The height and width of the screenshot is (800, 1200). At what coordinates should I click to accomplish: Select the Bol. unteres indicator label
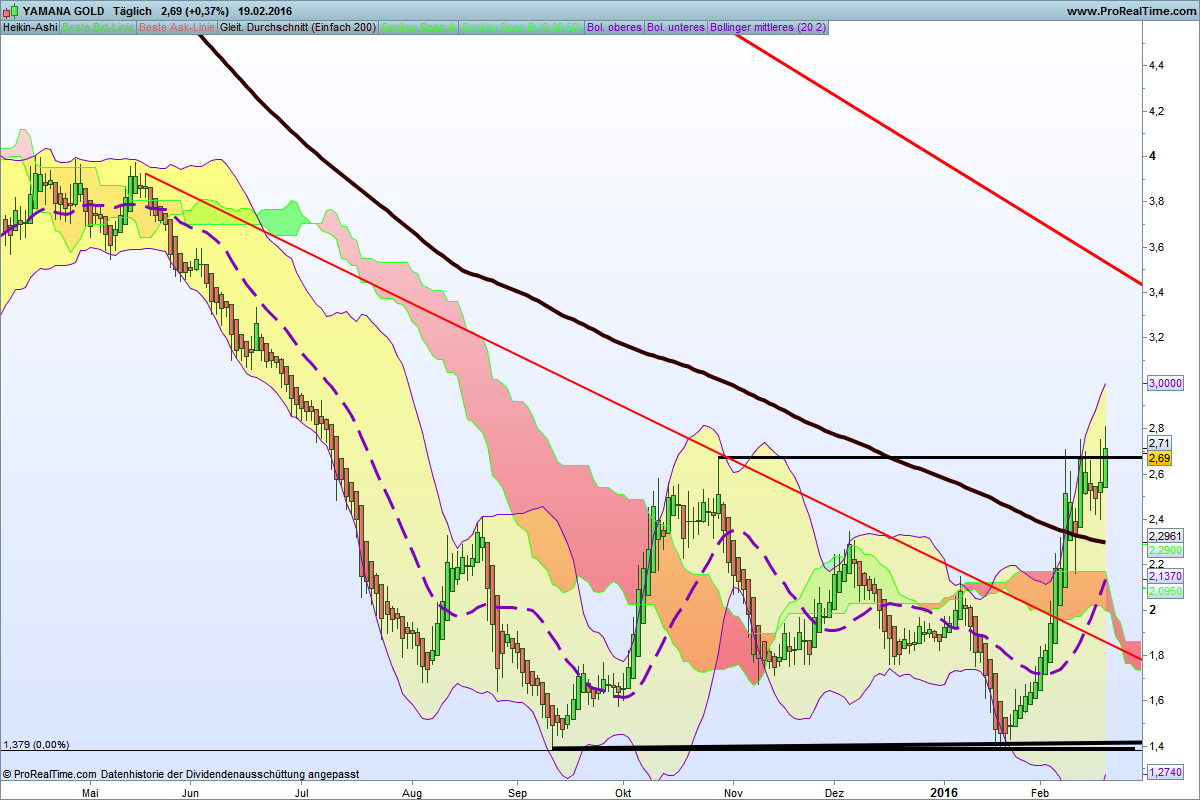coord(676,27)
